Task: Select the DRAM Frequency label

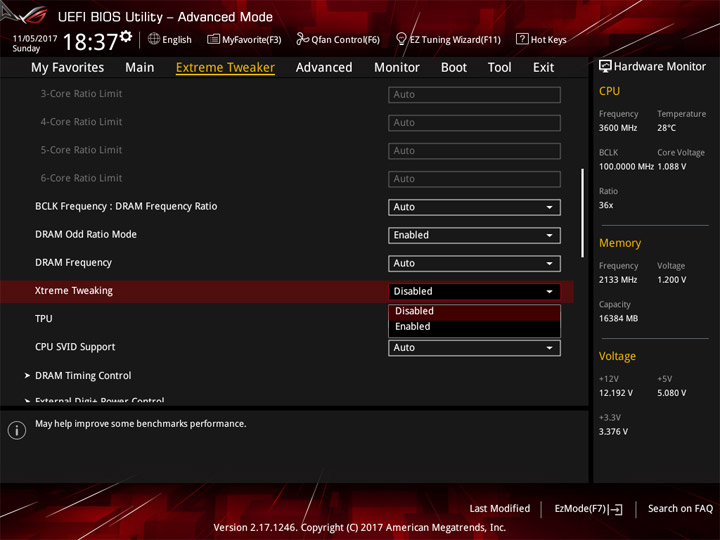Action: point(73,263)
